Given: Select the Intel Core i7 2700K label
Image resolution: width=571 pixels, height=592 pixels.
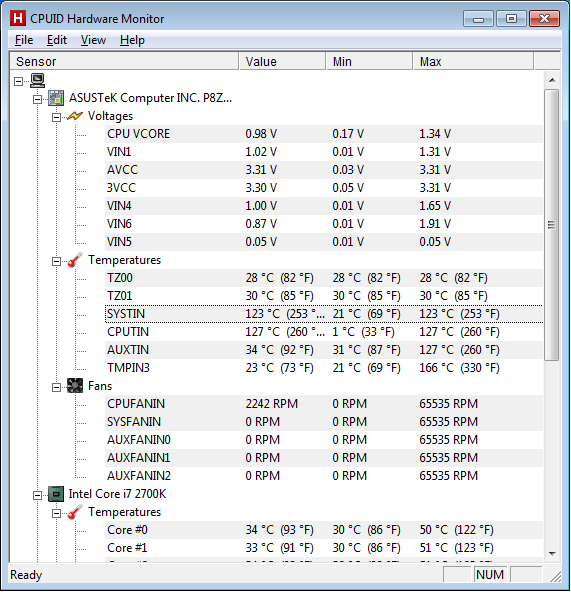Looking at the screenshot, I should (117, 494).
